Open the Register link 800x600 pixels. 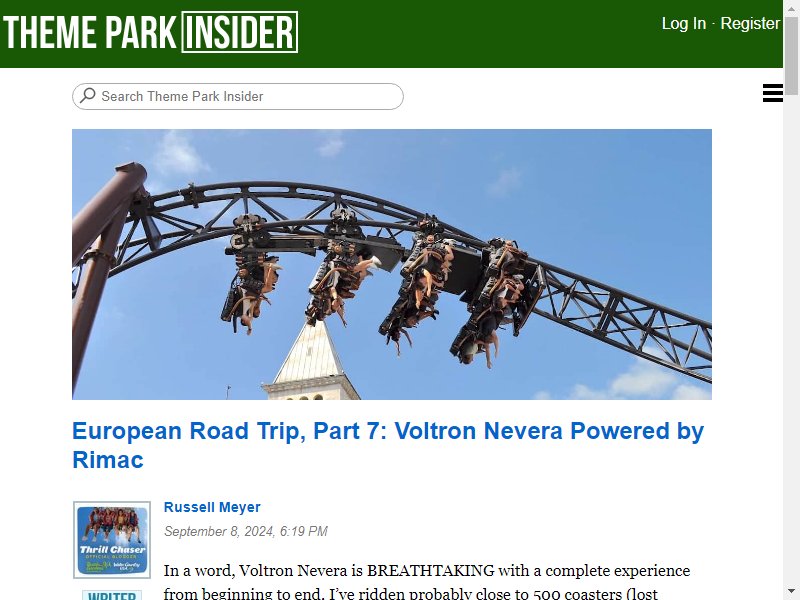(750, 23)
